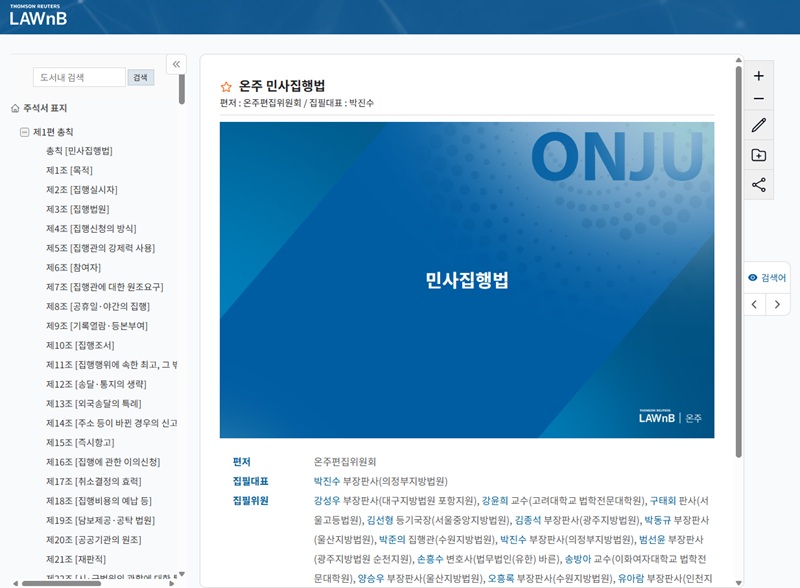Screen dimensions: 800x588
Task: Go to previous search hit arrow
Action: [x=754, y=305]
